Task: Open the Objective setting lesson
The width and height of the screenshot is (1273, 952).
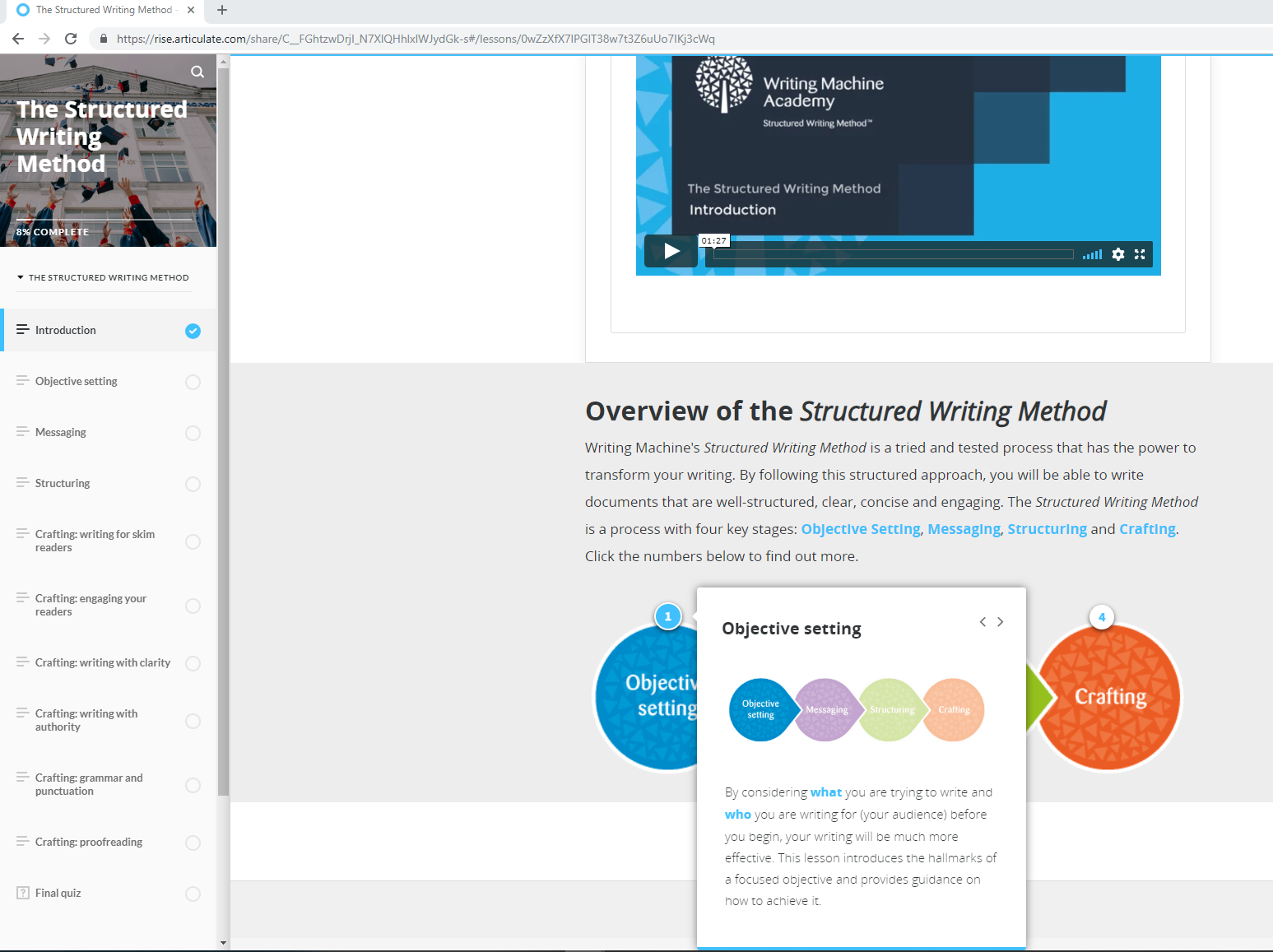Action: 109,381
